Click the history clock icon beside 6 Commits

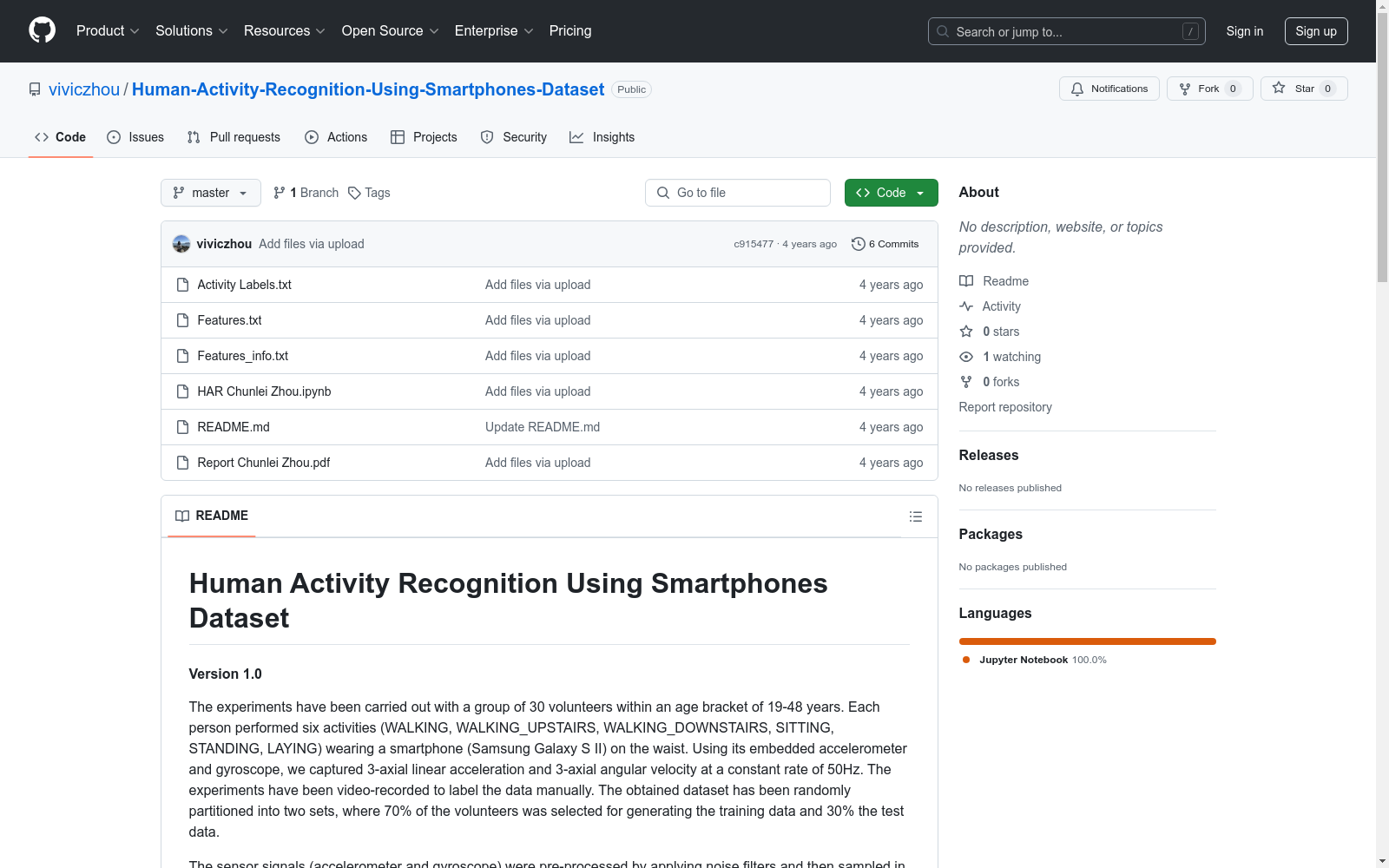pyautogui.click(x=859, y=244)
